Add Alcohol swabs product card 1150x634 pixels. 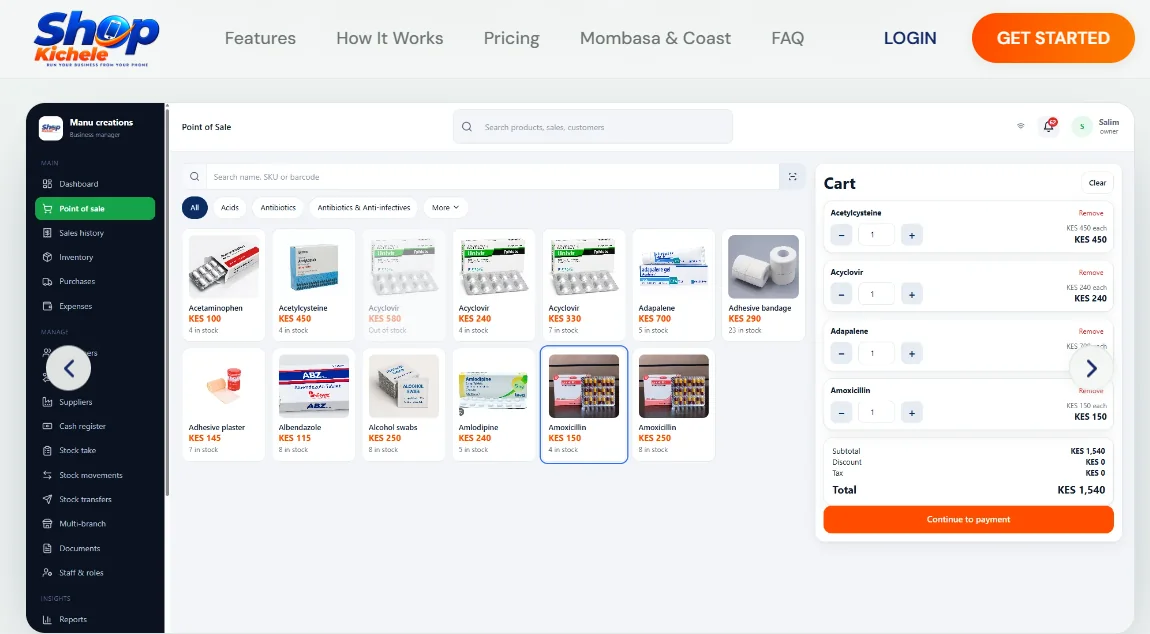click(x=403, y=404)
